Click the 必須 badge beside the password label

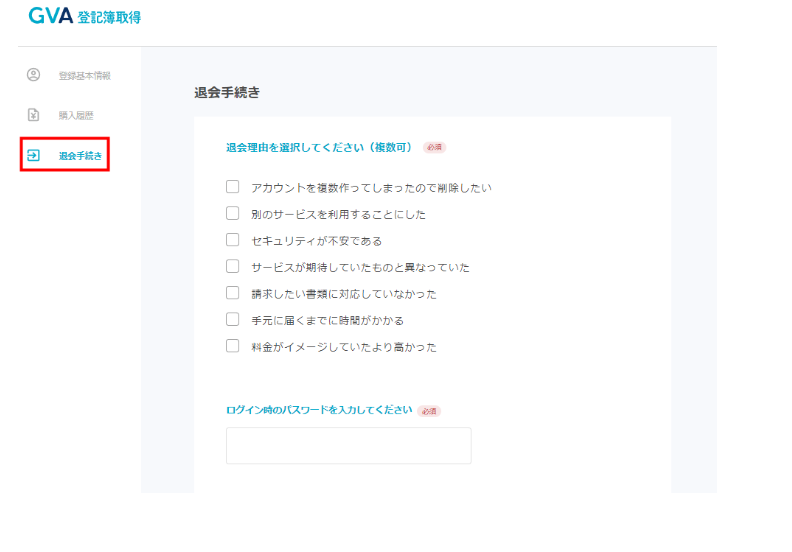tap(429, 411)
